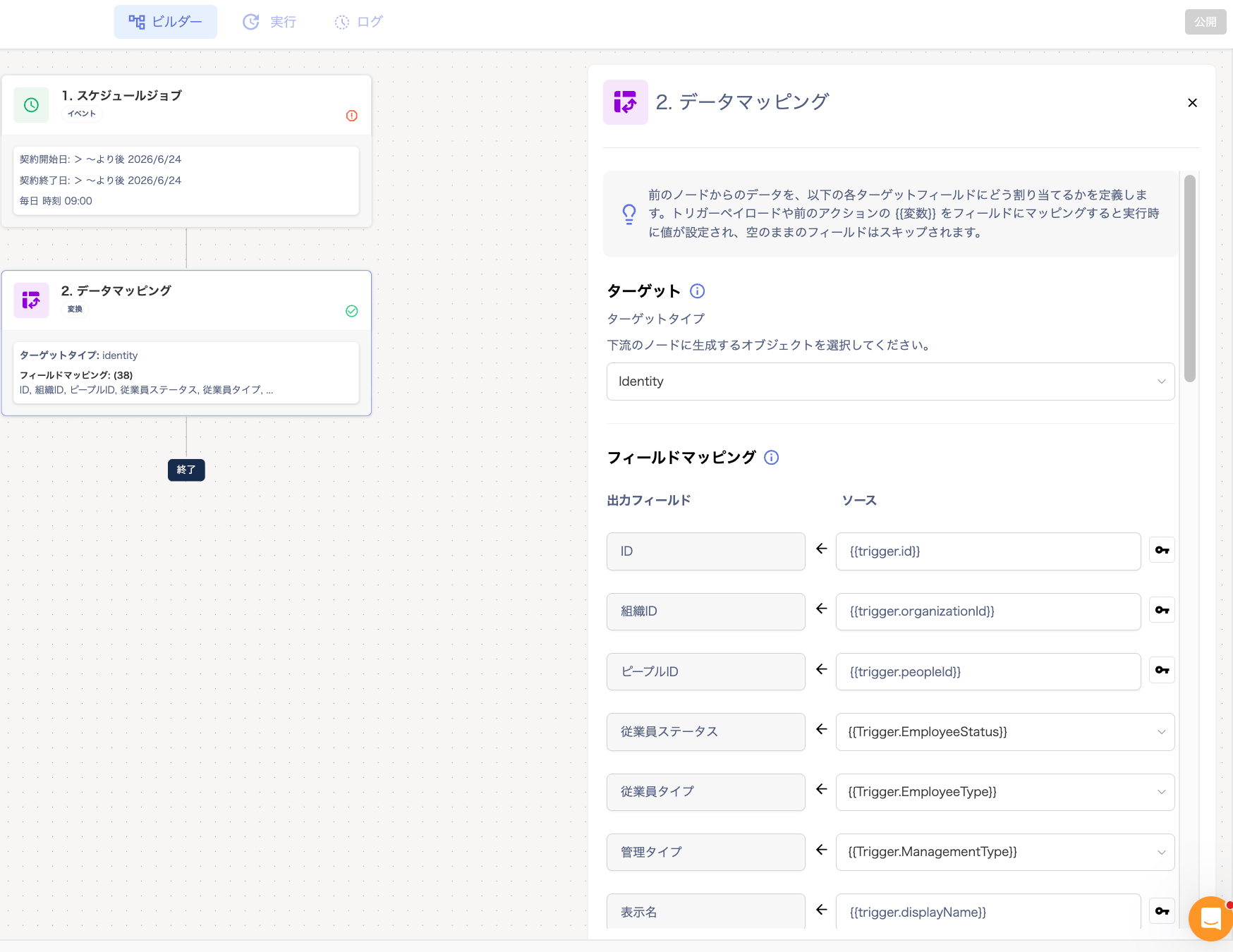Image resolution: width=1233 pixels, height=952 pixels.
Task: Click the 変換 tag on the second node
Action: coord(75,309)
